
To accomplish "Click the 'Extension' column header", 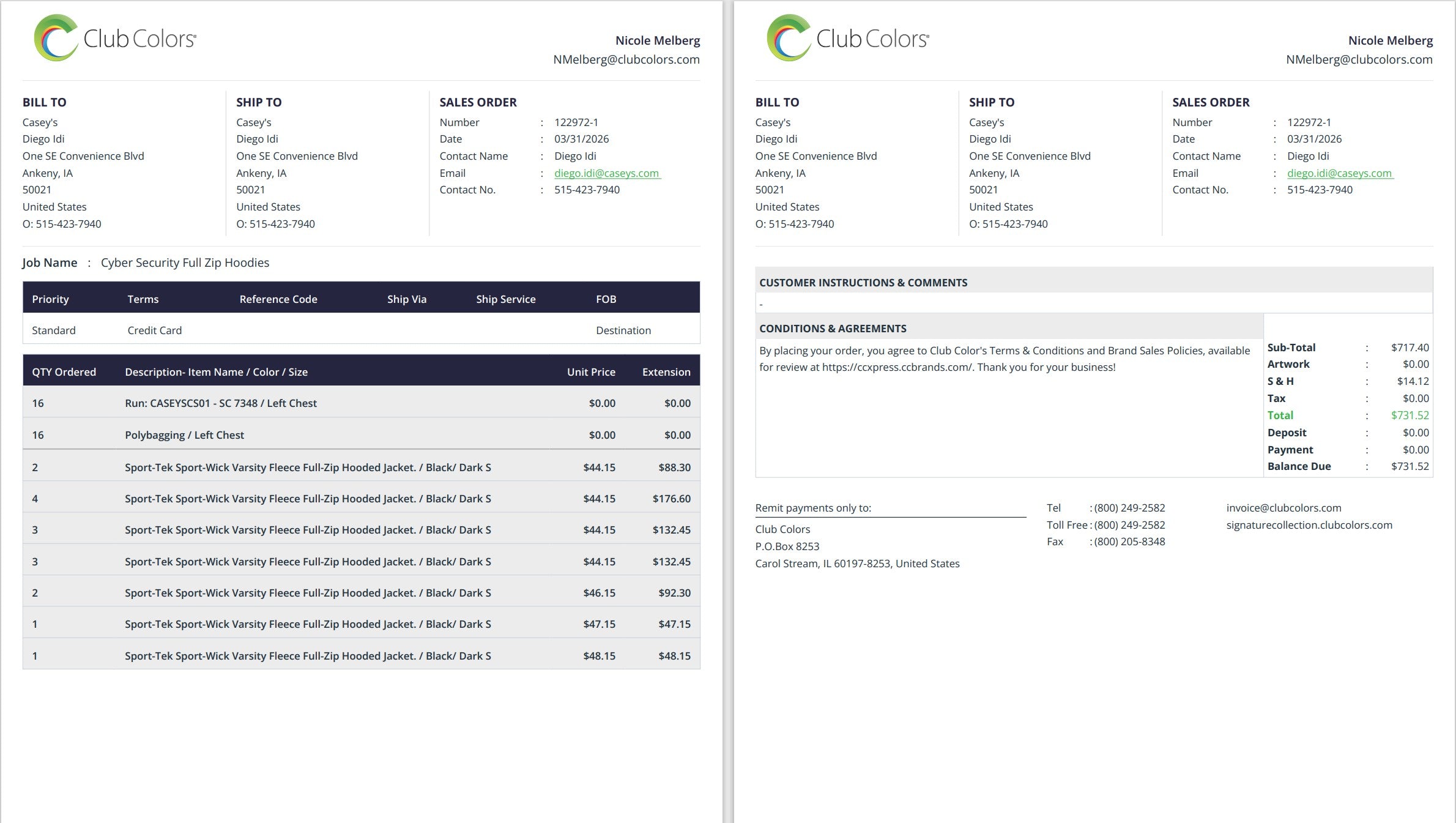I will [x=666, y=372].
